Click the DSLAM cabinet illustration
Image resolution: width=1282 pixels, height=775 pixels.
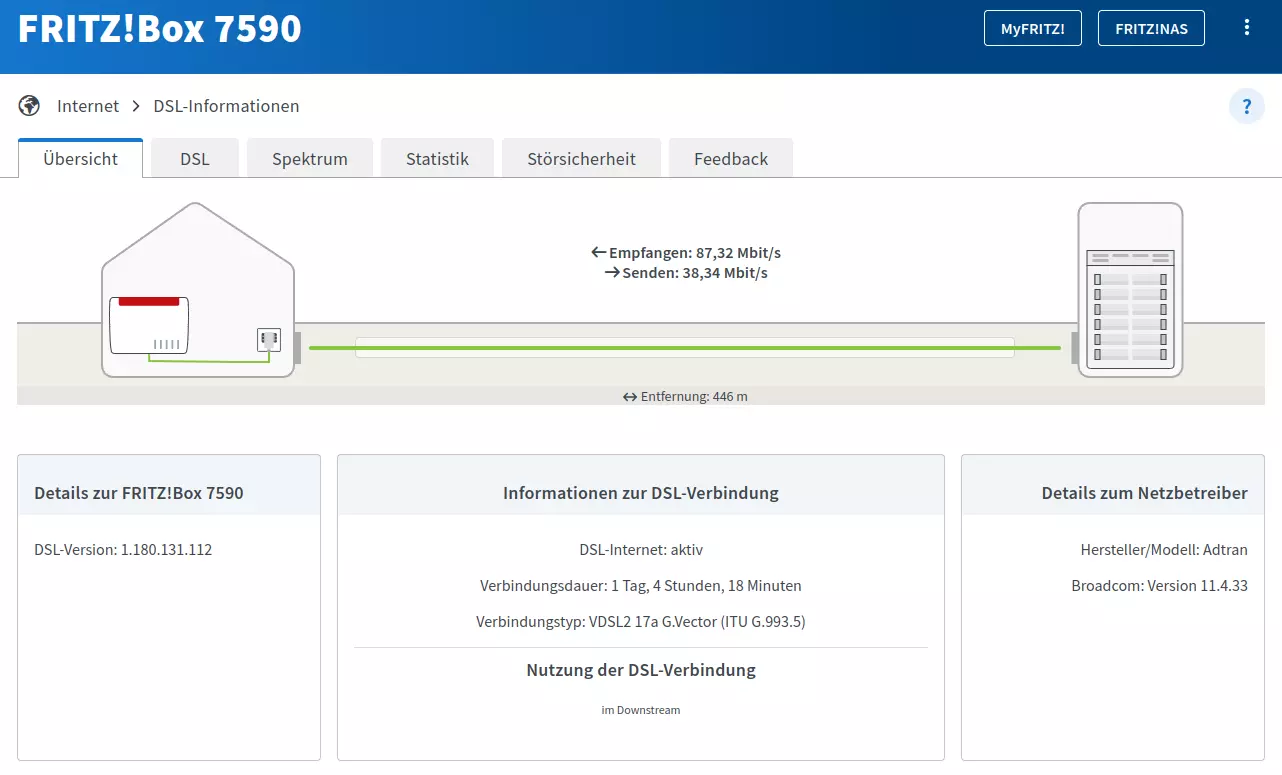click(1130, 290)
